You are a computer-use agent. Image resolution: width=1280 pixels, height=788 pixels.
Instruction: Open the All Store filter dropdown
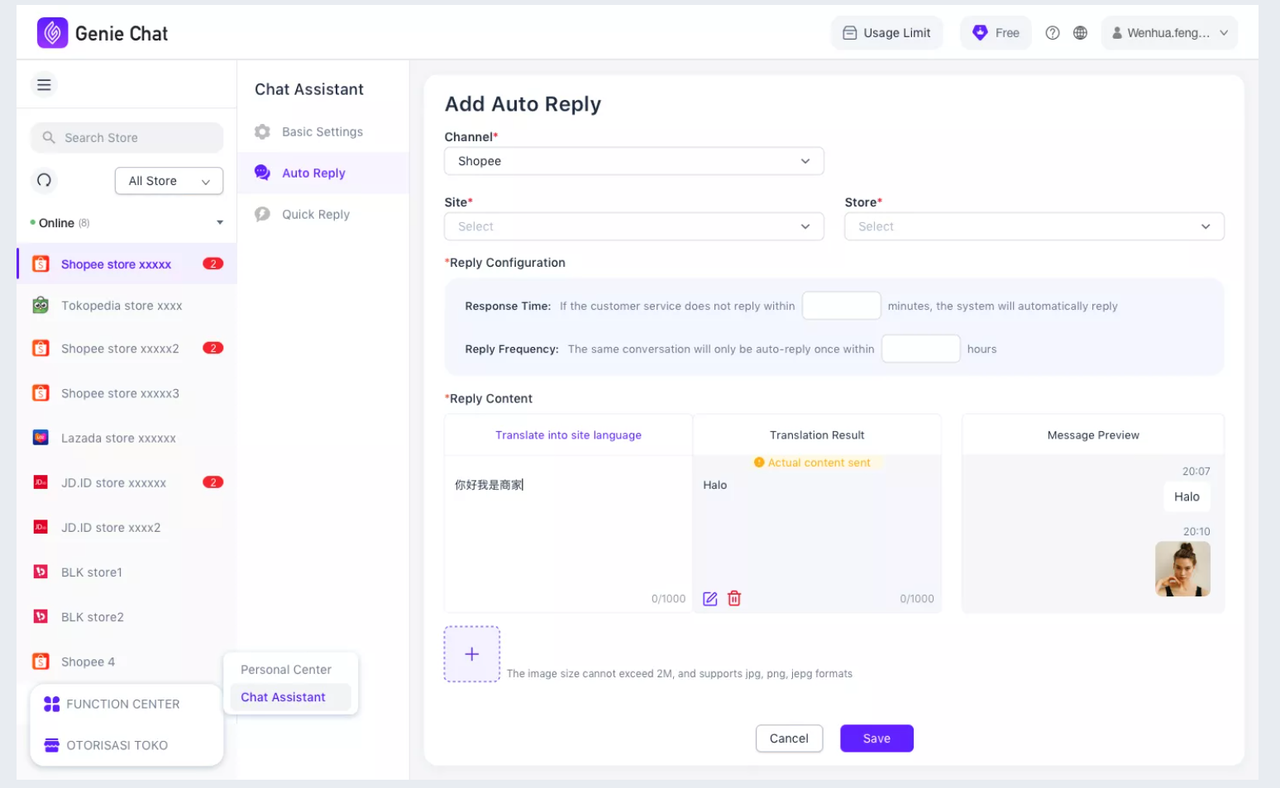[169, 181]
